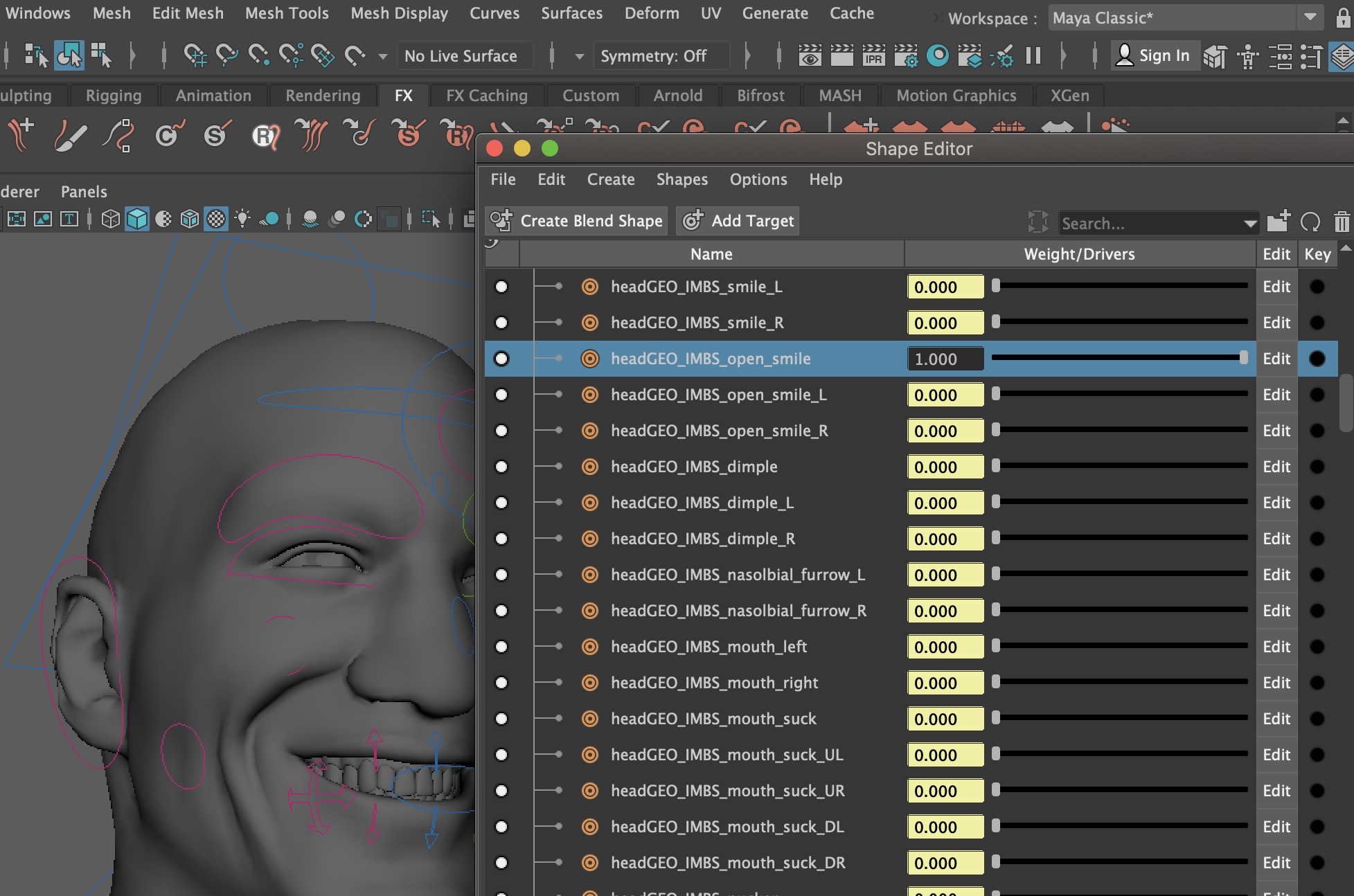Open the Symmetry Off dropdown
Screen dimensions: 1354x896
(653, 56)
